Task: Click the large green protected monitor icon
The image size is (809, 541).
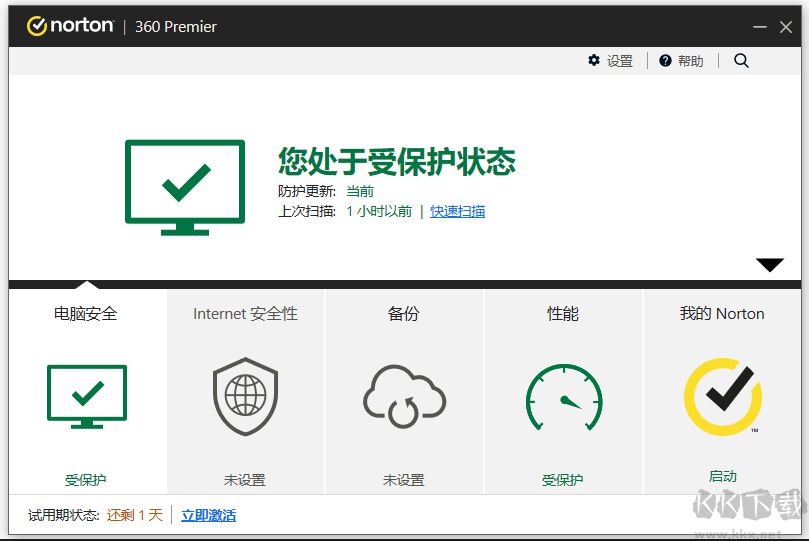Action: pos(185,188)
